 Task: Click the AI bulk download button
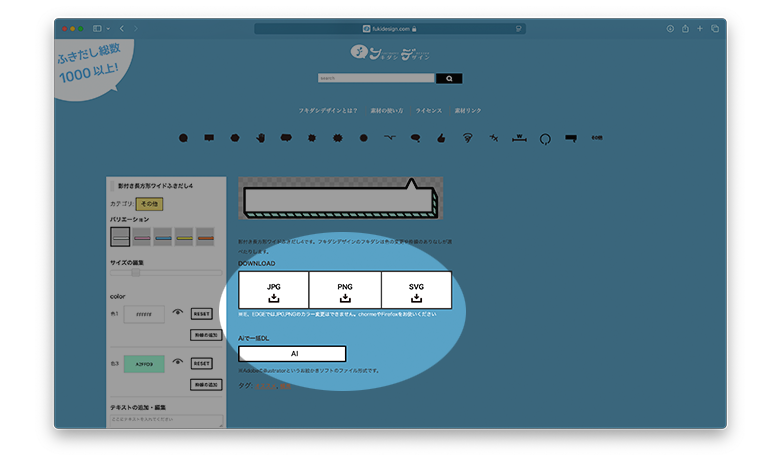pyautogui.click(x=292, y=354)
